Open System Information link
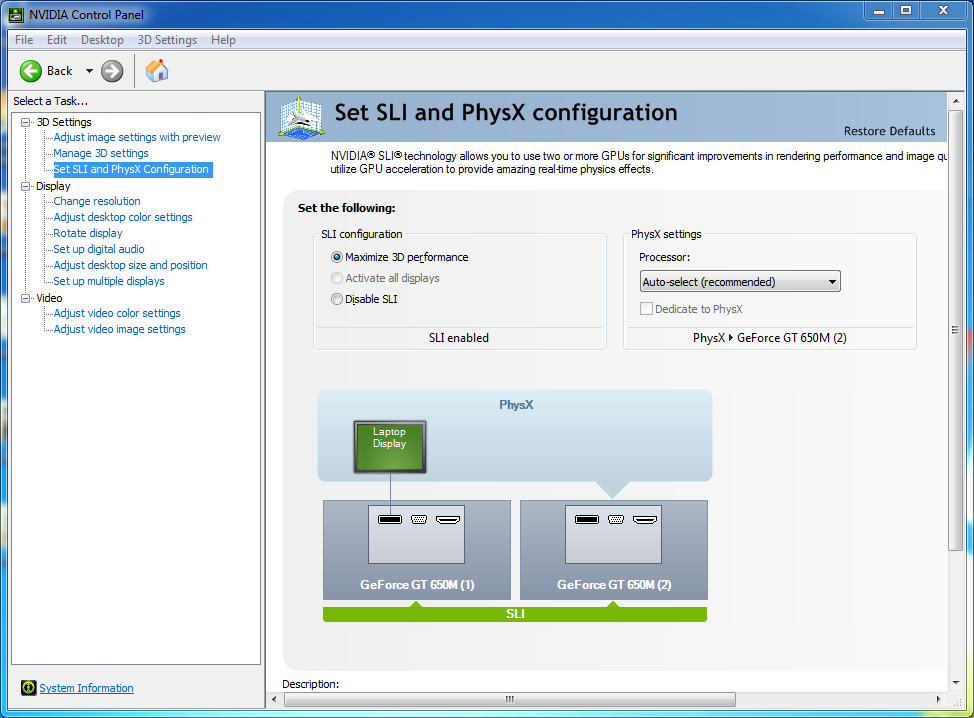 (86, 688)
